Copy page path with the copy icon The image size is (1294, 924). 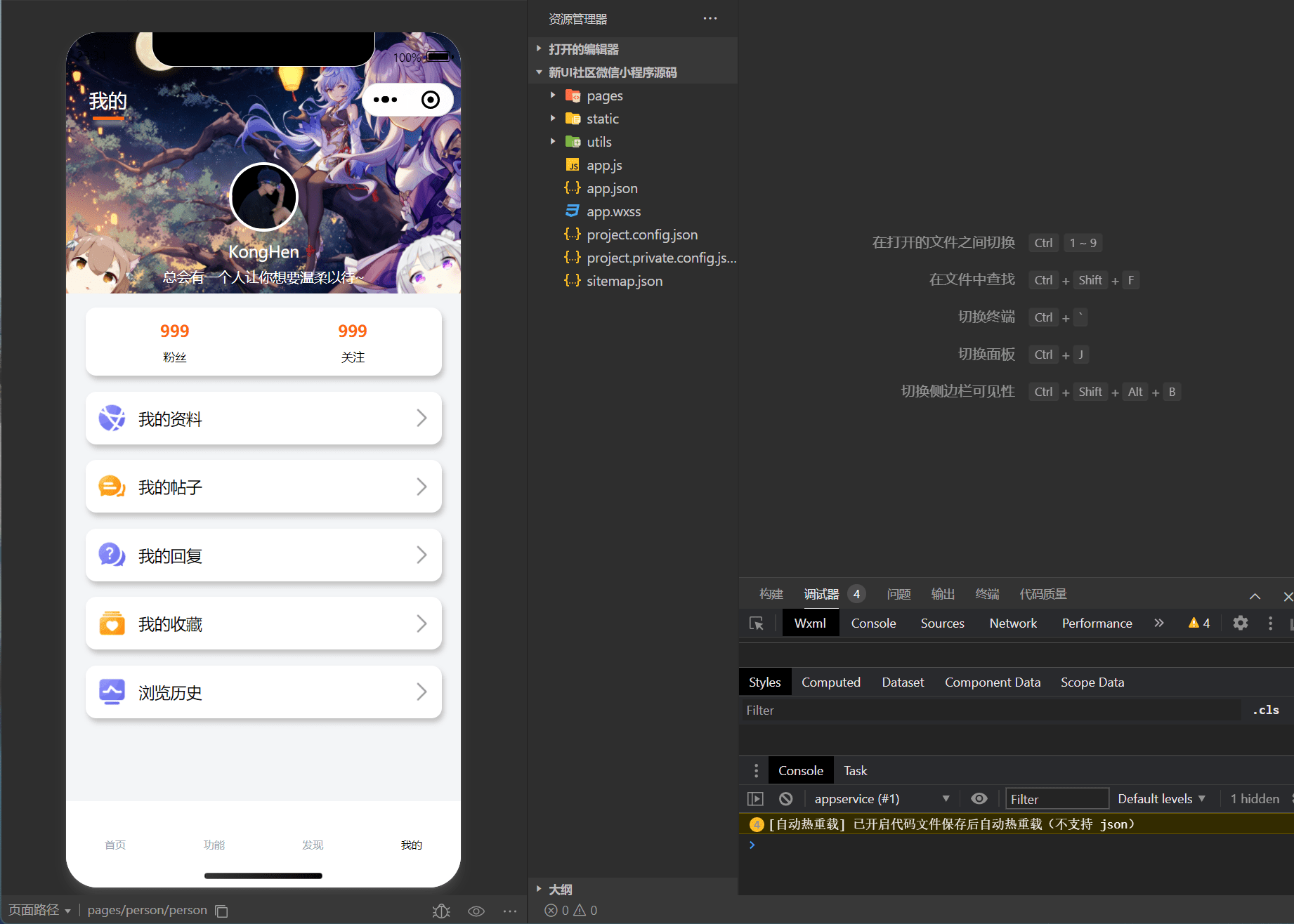point(221,911)
